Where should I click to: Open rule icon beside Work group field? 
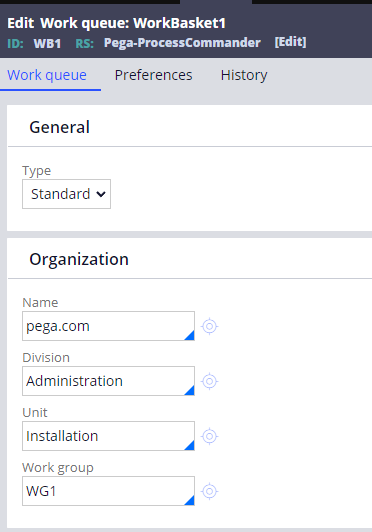(209, 491)
